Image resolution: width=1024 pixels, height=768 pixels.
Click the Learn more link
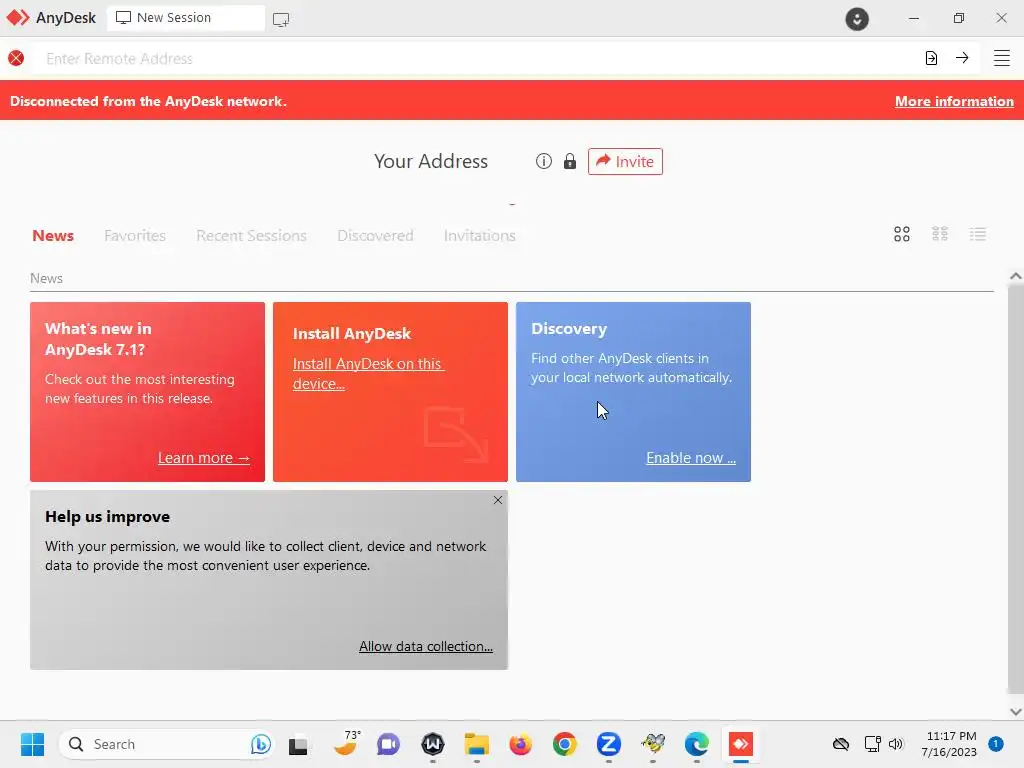click(x=204, y=458)
